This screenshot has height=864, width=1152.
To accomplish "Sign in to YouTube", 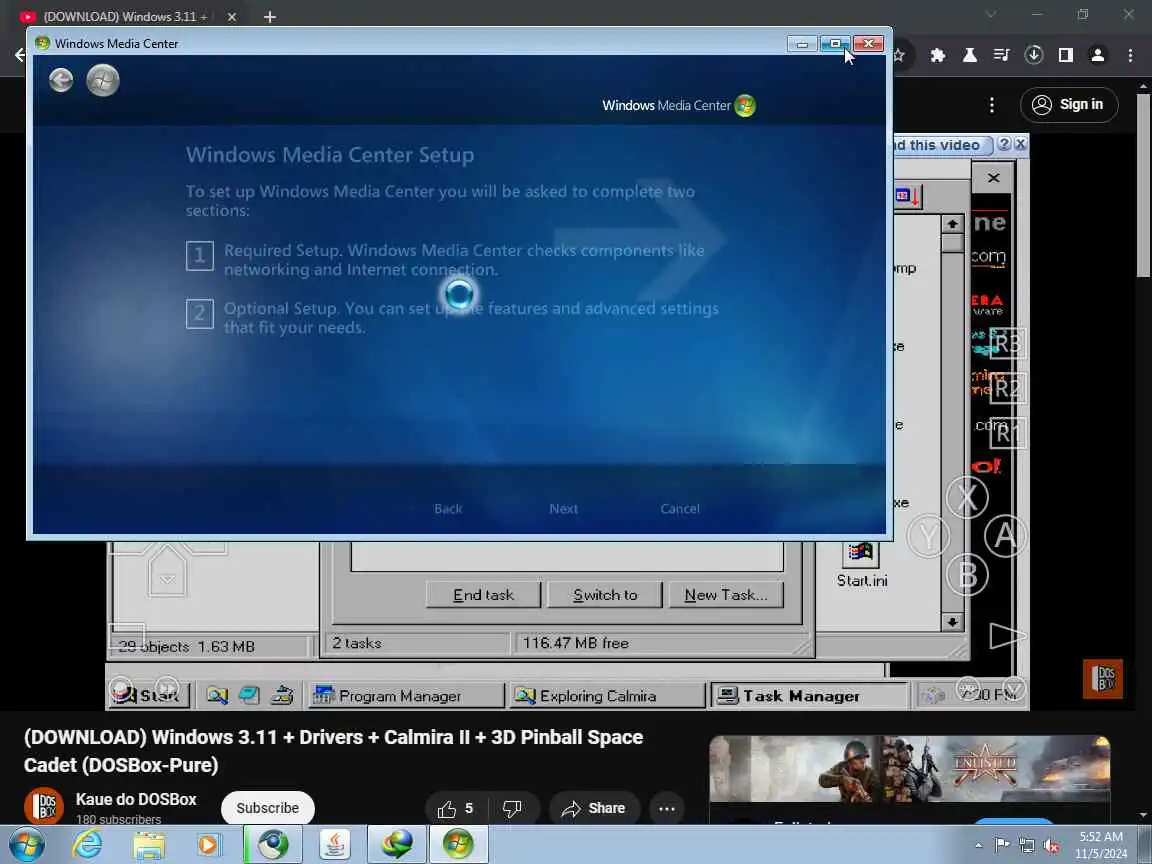I will click(x=1069, y=105).
